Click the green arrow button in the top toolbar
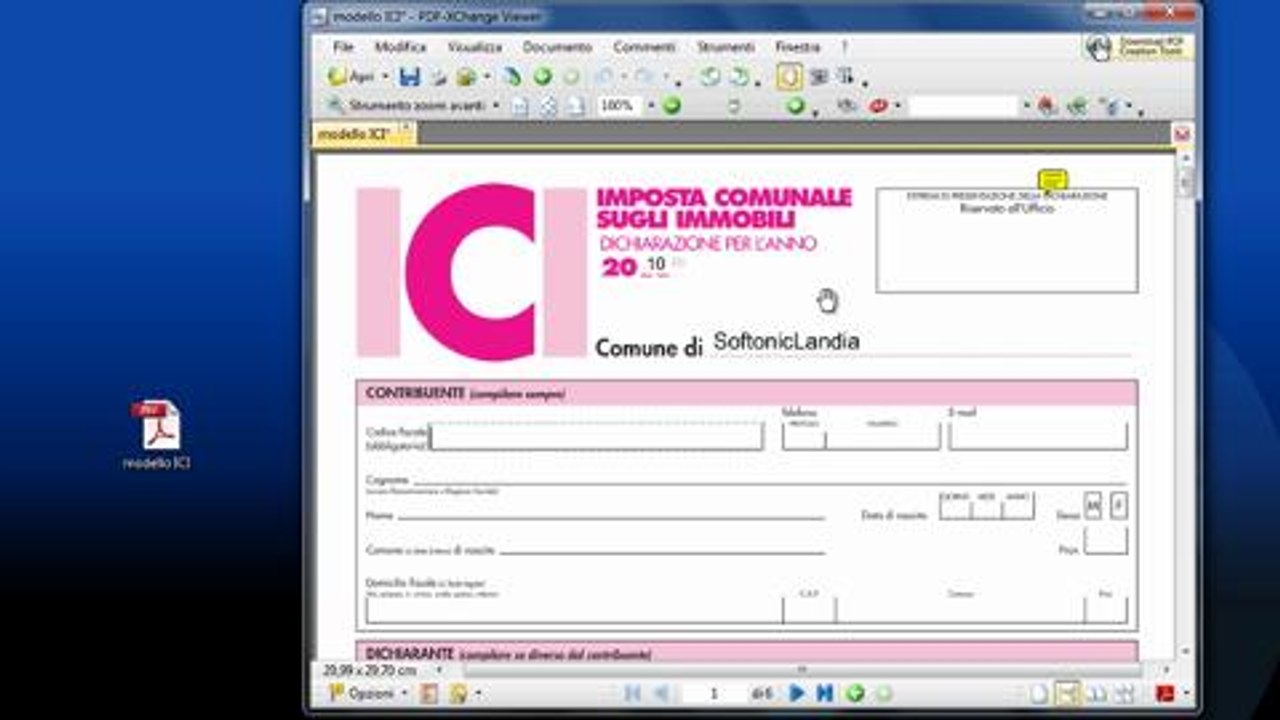Screen dimensions: 1280x720 542,77
